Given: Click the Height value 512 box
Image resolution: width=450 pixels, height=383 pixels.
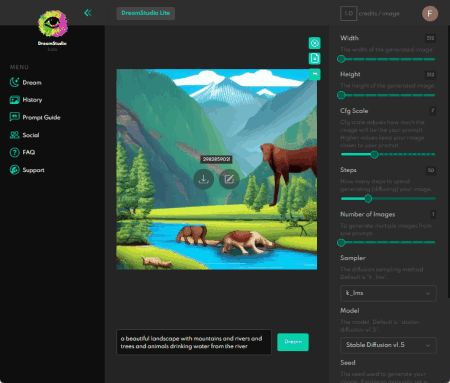Looking at the screenshot, I should [430, 74].
